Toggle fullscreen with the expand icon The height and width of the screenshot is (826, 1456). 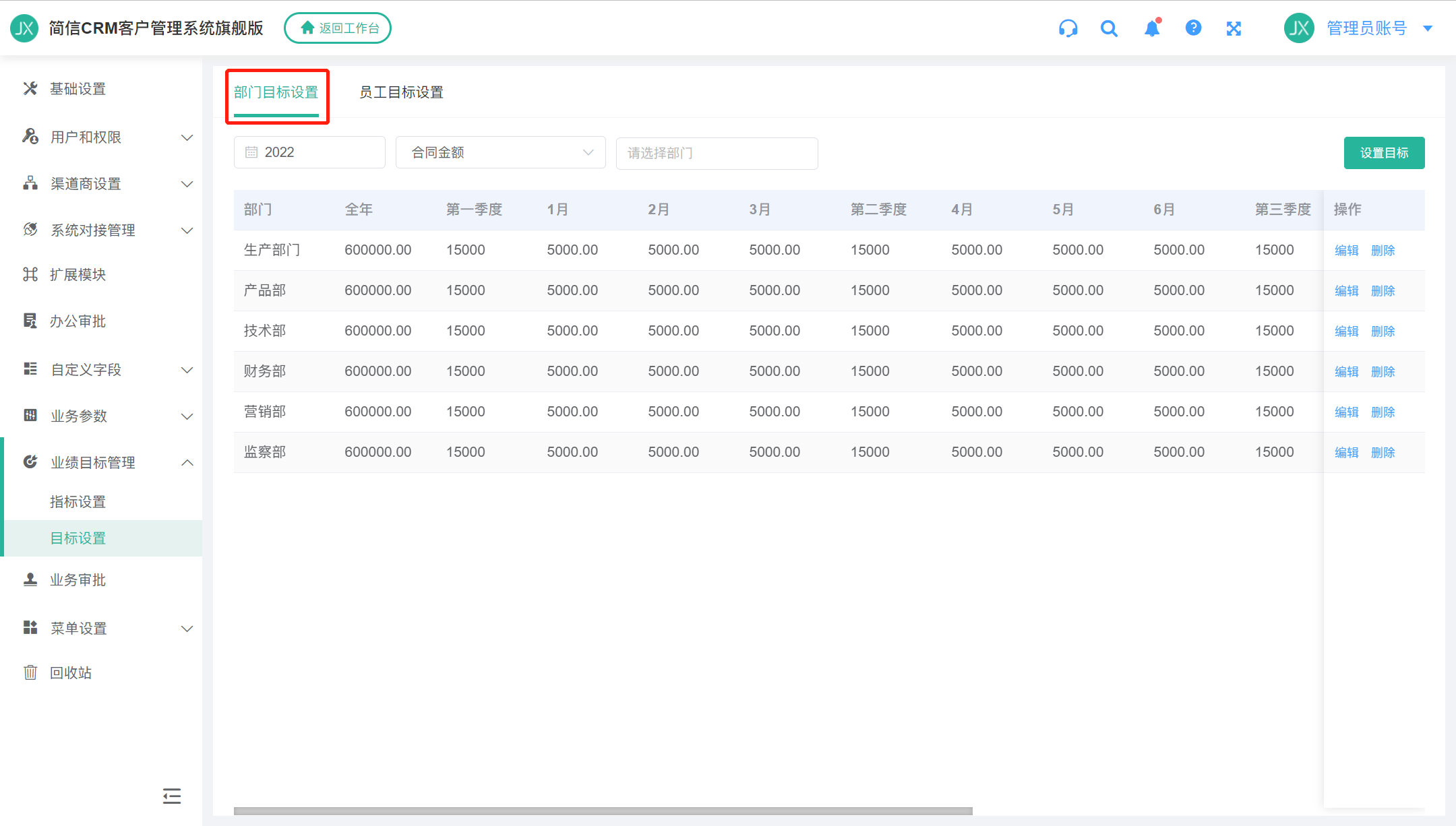coord(1234,28)
